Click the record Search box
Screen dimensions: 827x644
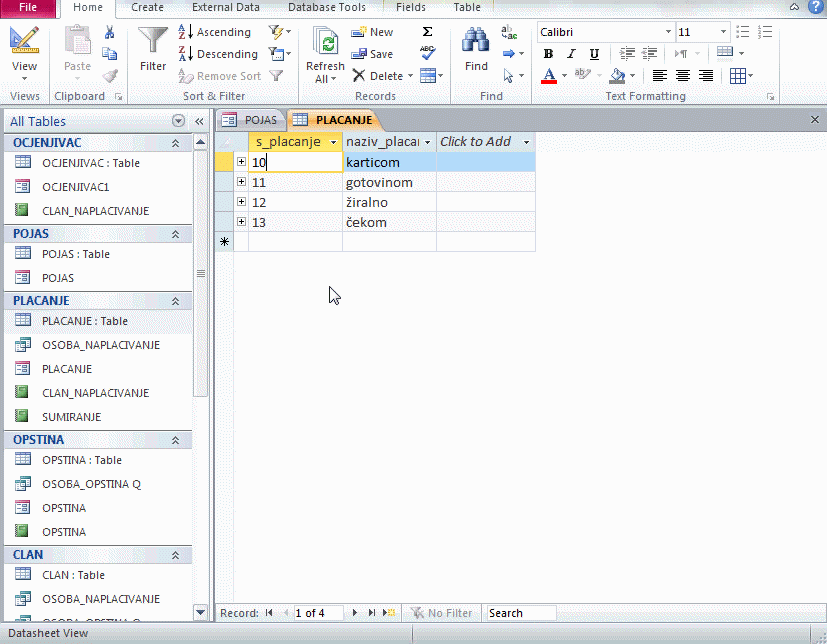click(521, 613)
